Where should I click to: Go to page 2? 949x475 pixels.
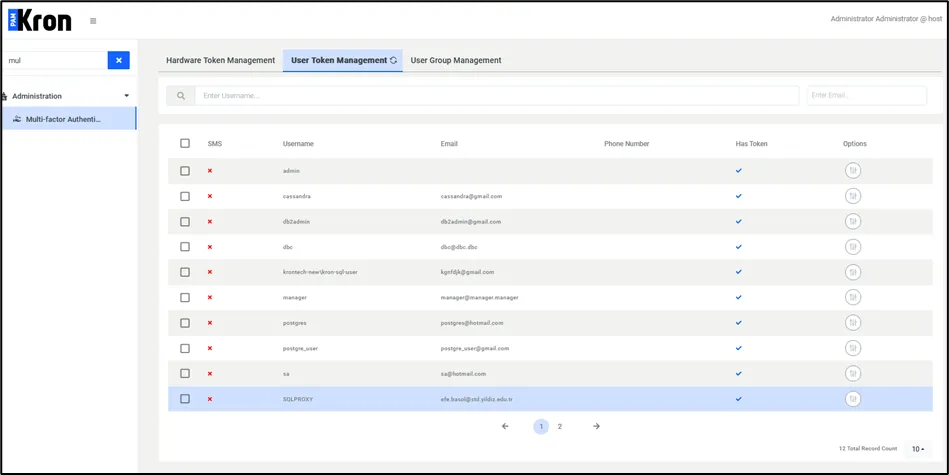click(x=560, y=427)
